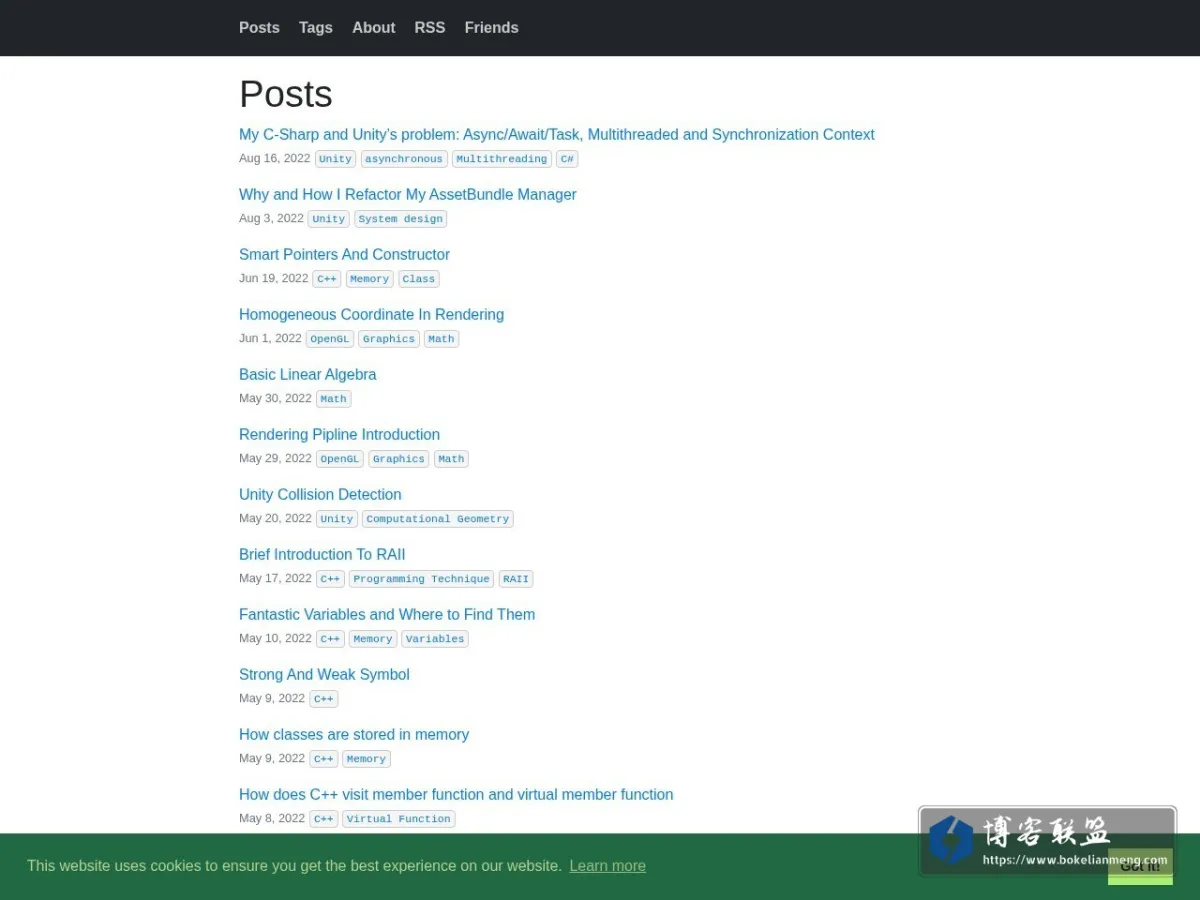The width and height of the screenshot is (1200, 900).
Task: Open the Tags navigation item
Action: (316, 28)
